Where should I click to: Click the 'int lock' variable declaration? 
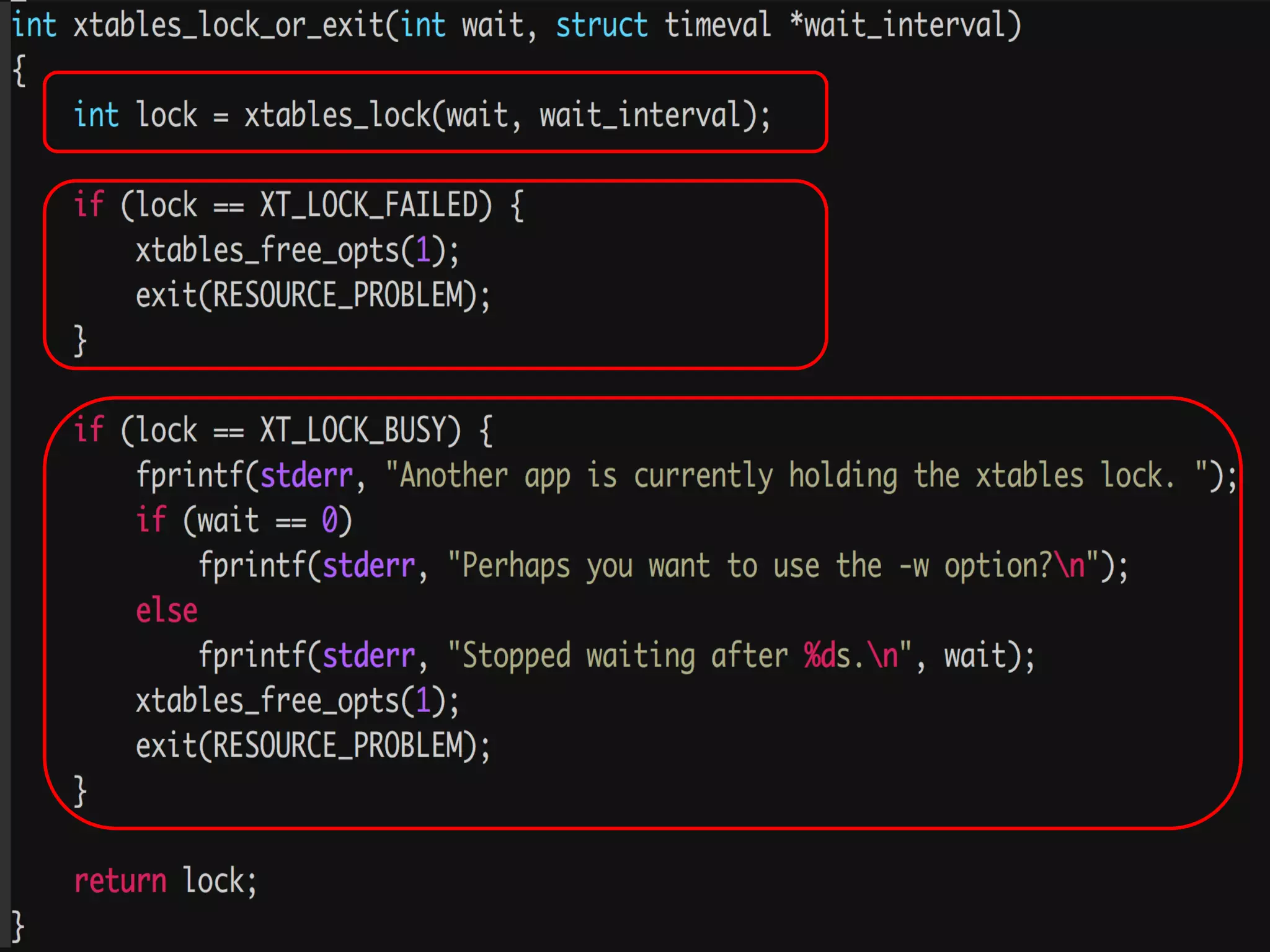coord(135,116)
